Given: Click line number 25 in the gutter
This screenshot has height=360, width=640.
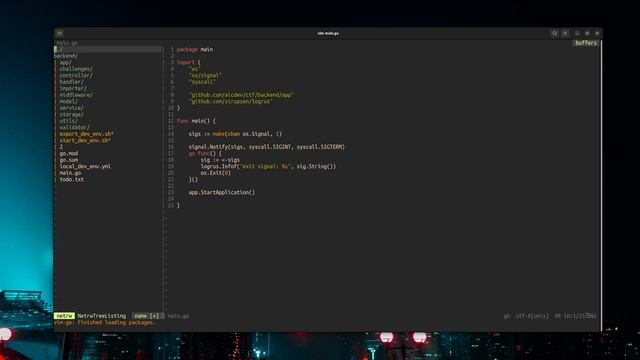Looking at the screenshot, I should point(171,205).
